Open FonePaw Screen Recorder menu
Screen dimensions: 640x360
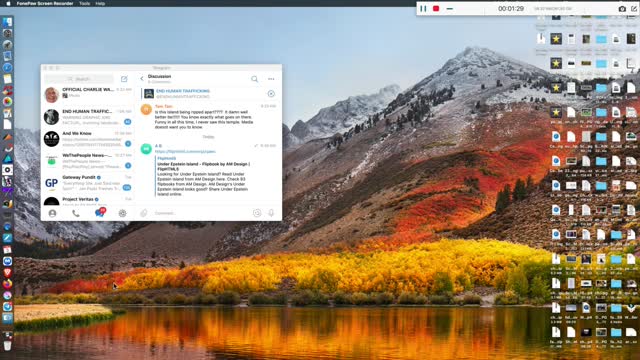pos(45,3)
